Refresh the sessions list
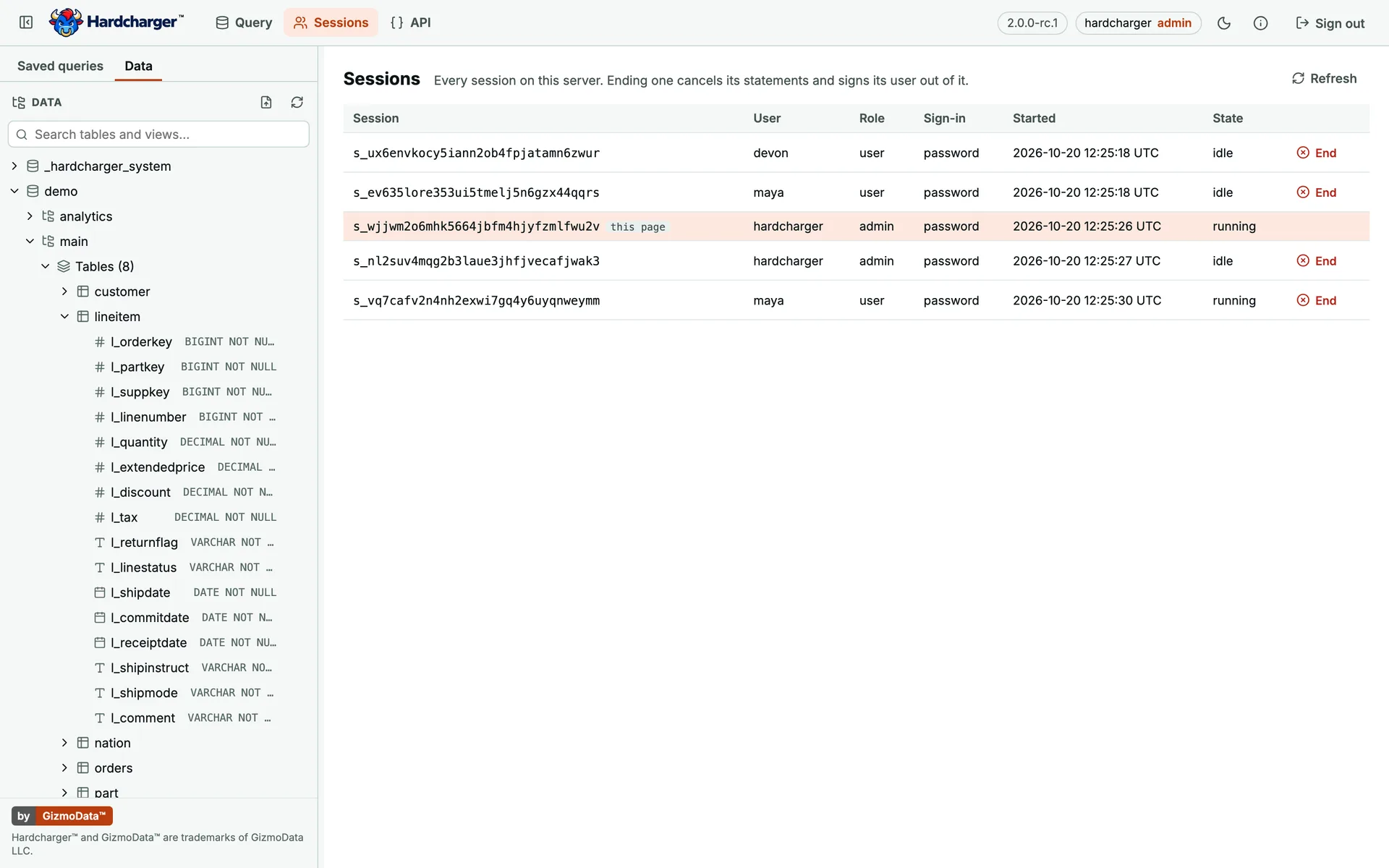Screen dimensions: 1389x868 [1324, 78]
